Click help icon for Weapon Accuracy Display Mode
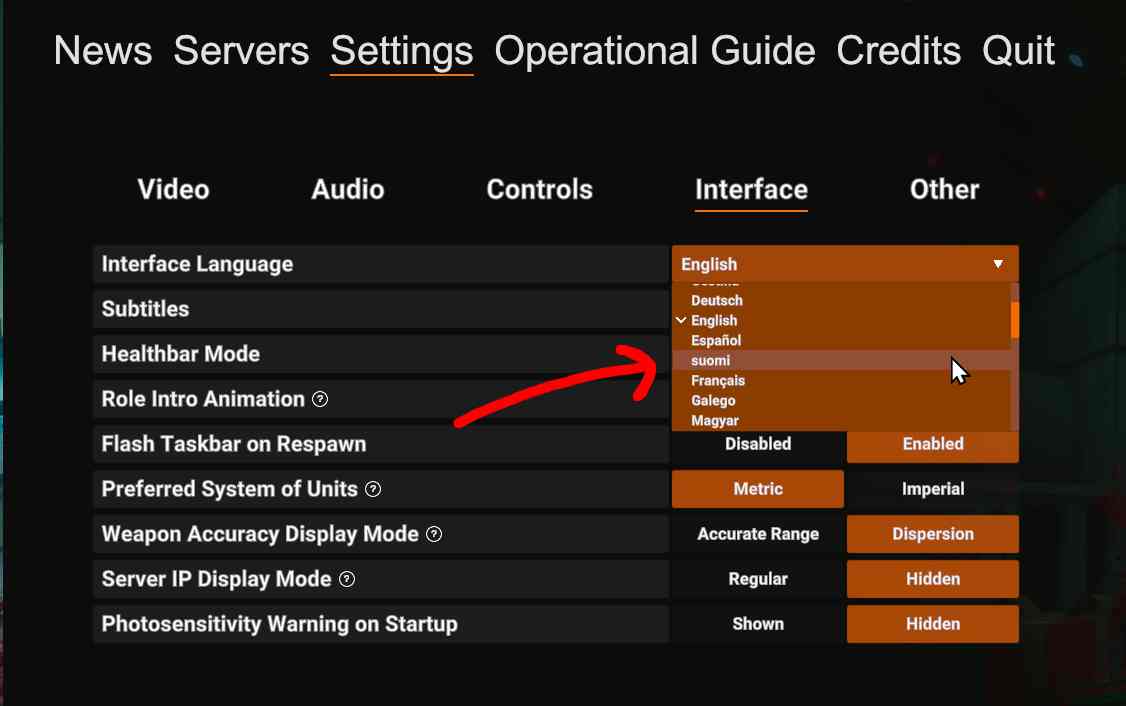The width and height of the screenshot is (1126, 706). [x=434, y=534]
